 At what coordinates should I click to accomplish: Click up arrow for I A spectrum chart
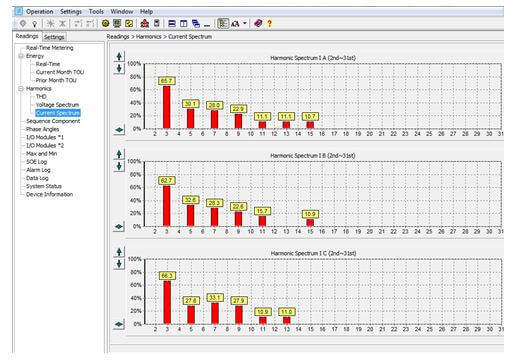pyautogui.click(x=119, y=56)
